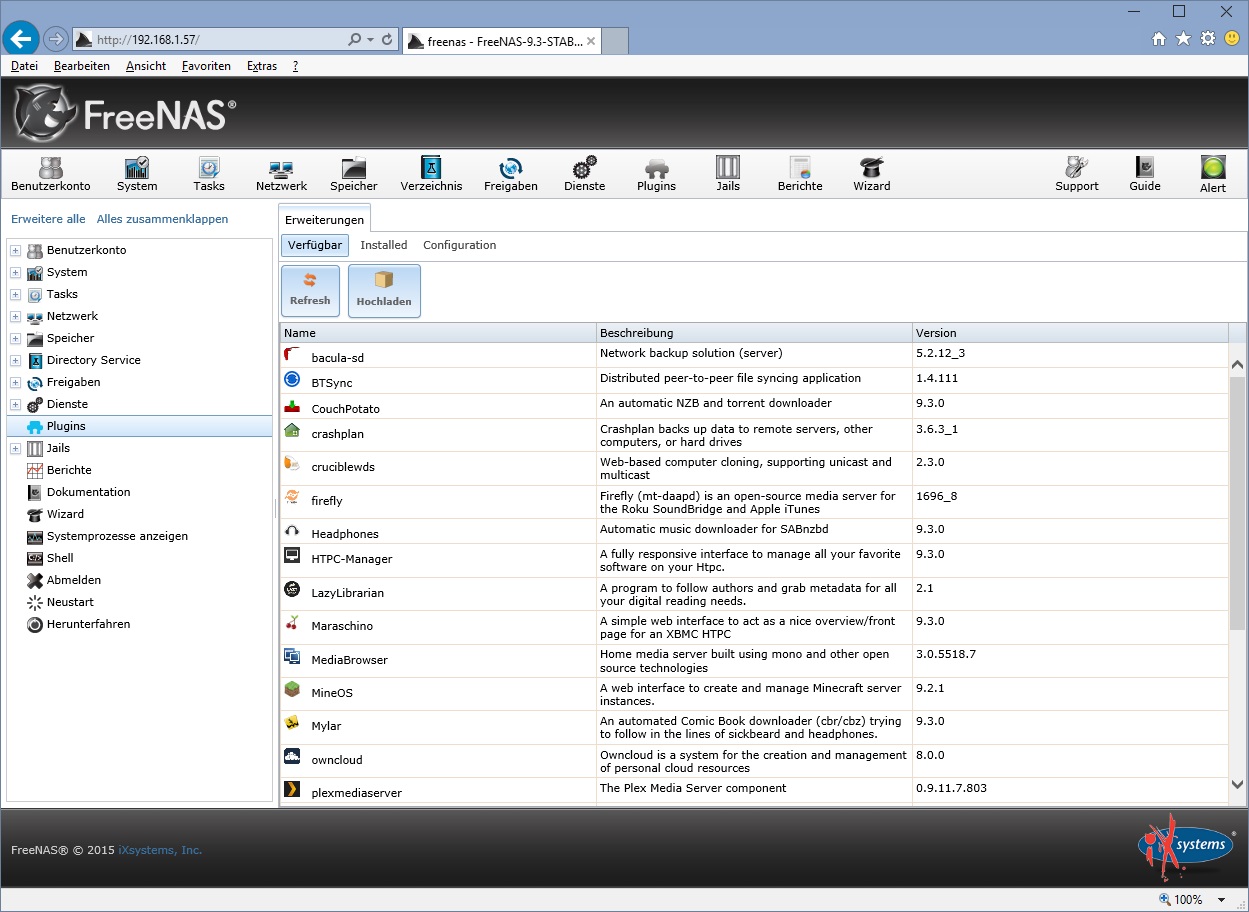The height and width of the screenshot is (912, 1249).
Task: Select the Verfügbar tab
Action: [x=315, y=245]
